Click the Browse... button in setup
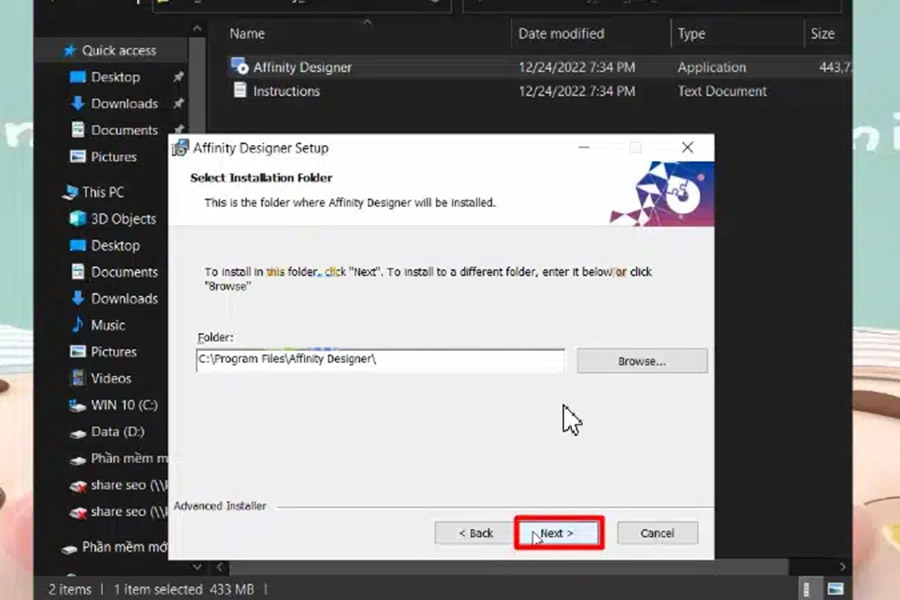This screenshot has height=600, width=900. point(642,361)
